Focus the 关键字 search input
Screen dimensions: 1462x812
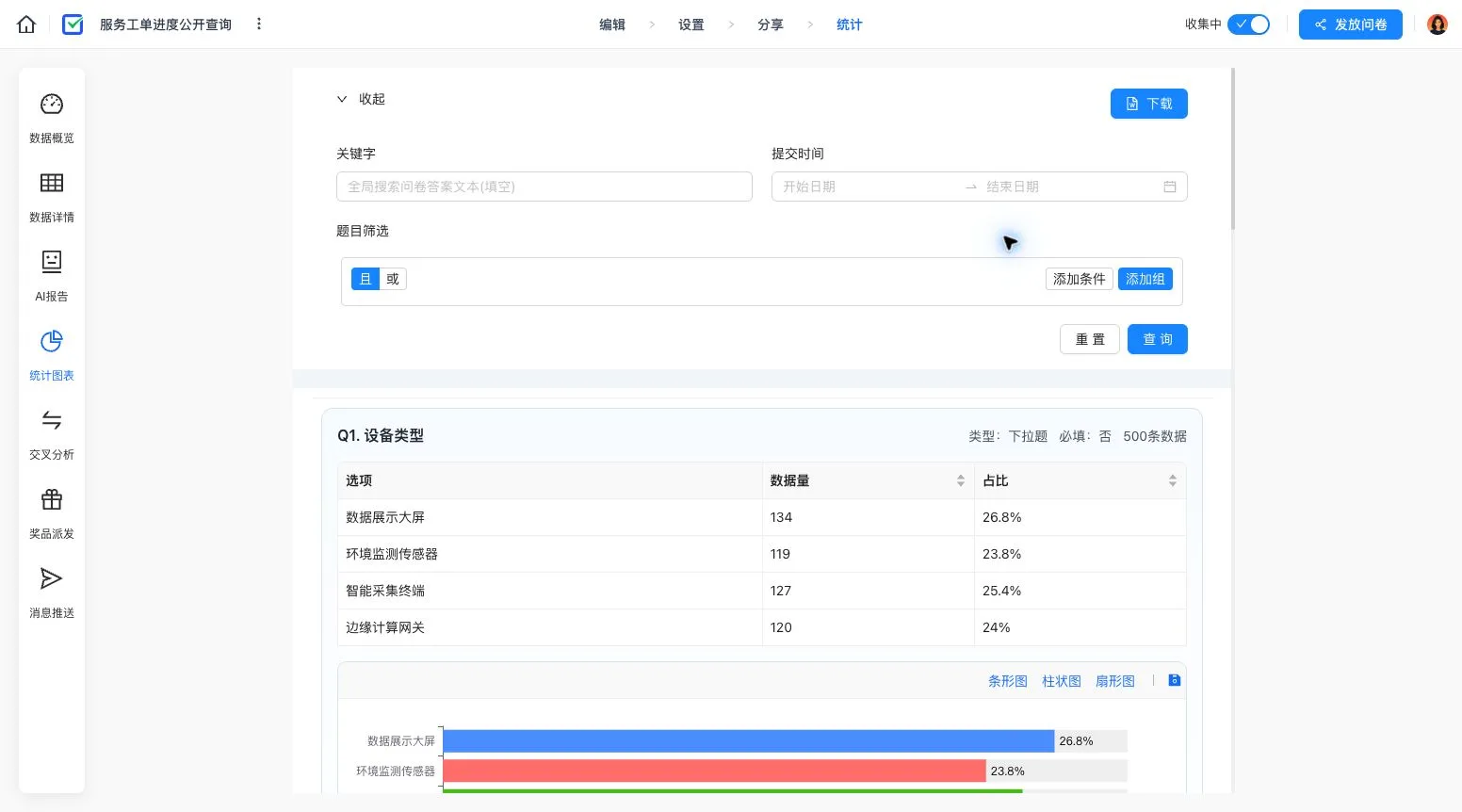point(544,187)
